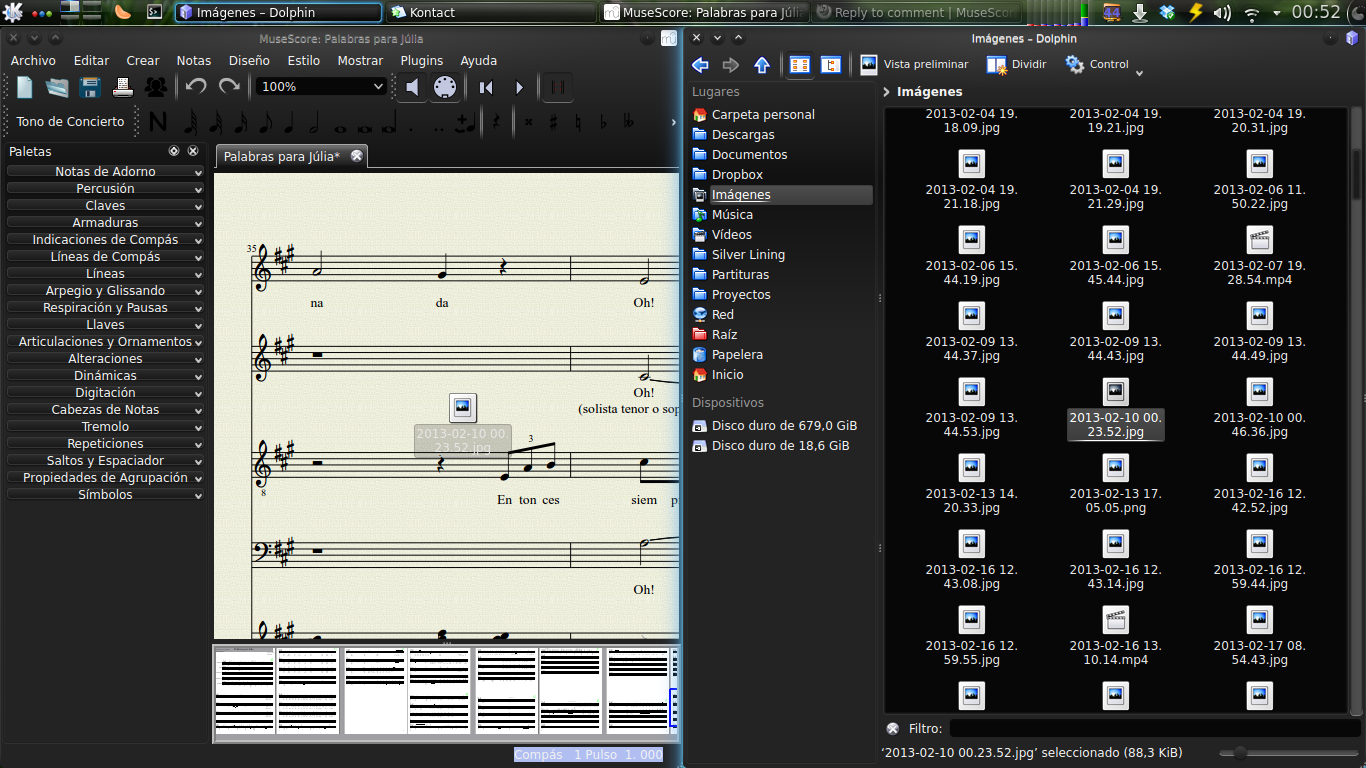1366x768 pixels.
Task: Switch Dolphin to details view mode
Action: click(x=830, y=65)
